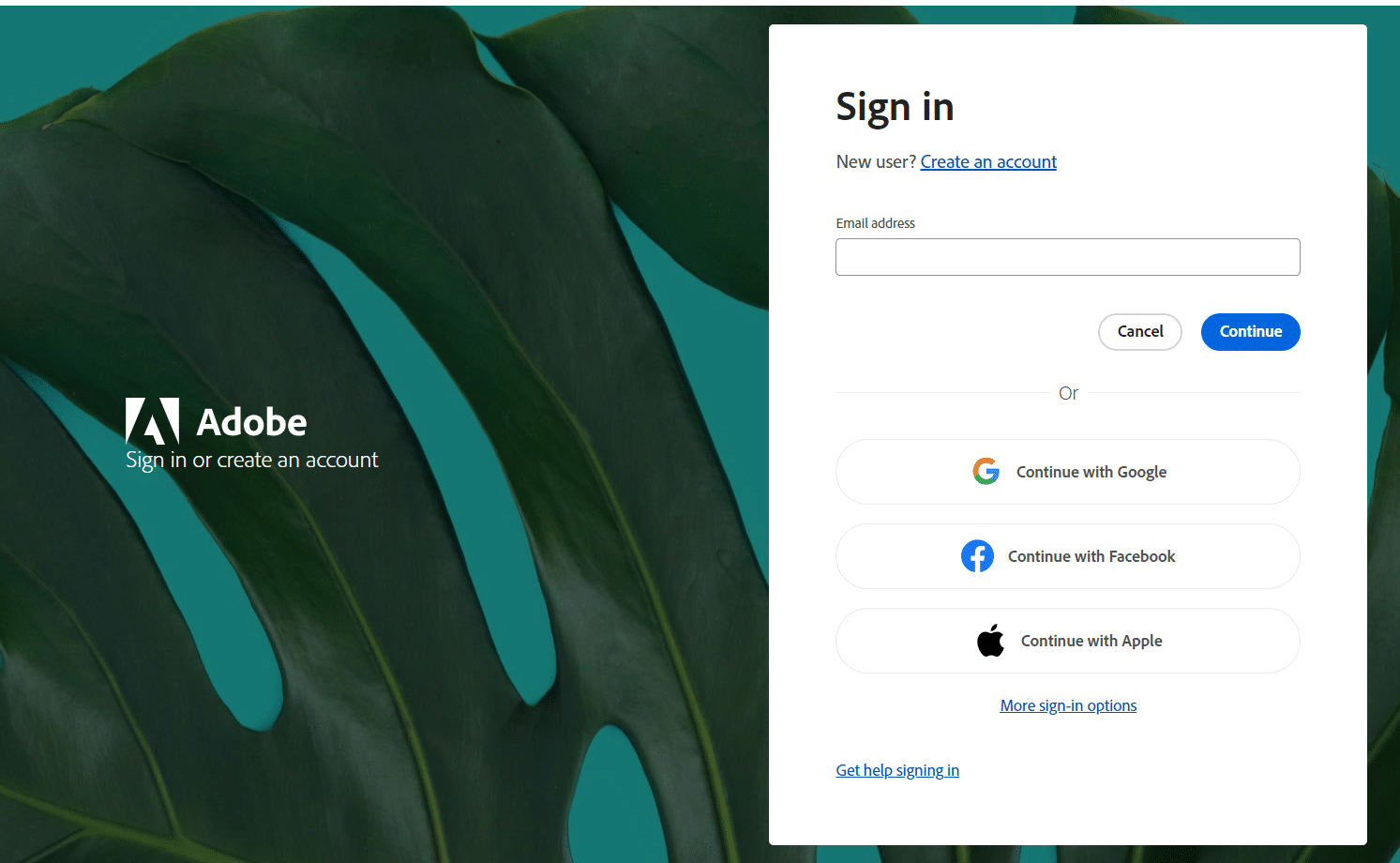Click the Google G icon
1400x863 pixels.
tap(986, 471)
